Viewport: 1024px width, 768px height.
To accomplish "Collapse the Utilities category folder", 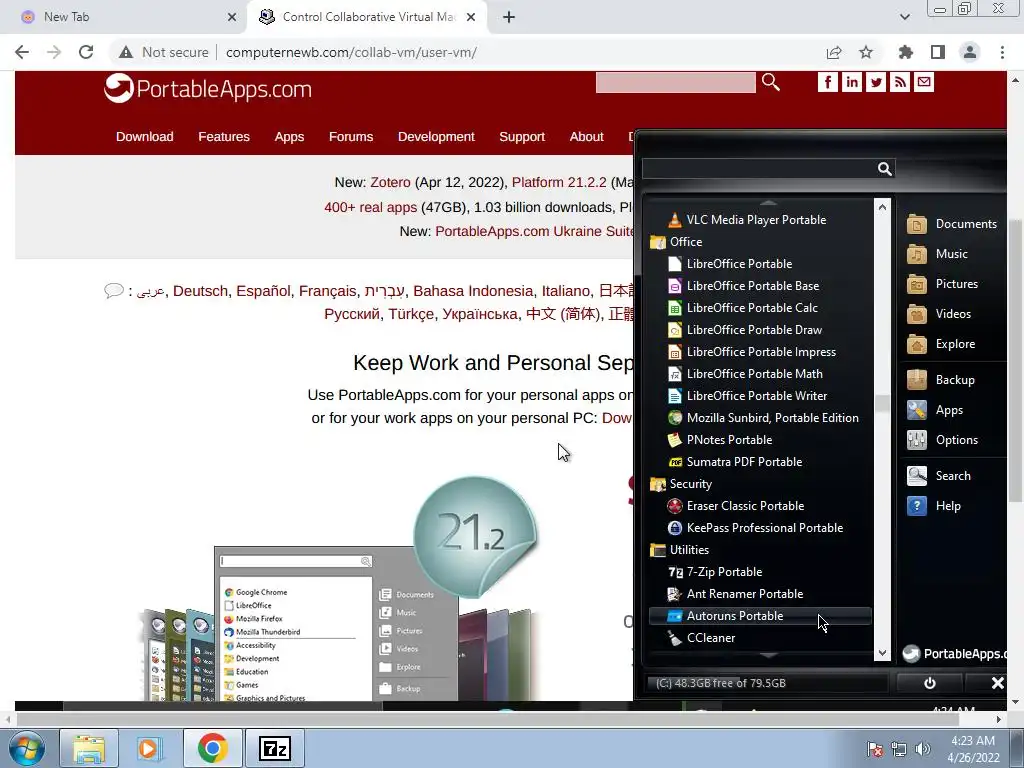I will tap(680, 550).
